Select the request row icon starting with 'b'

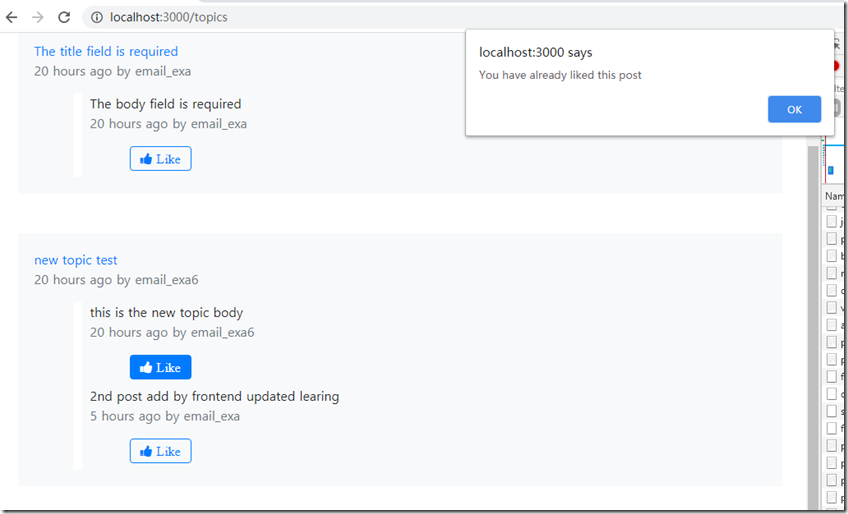coord(832,256)
